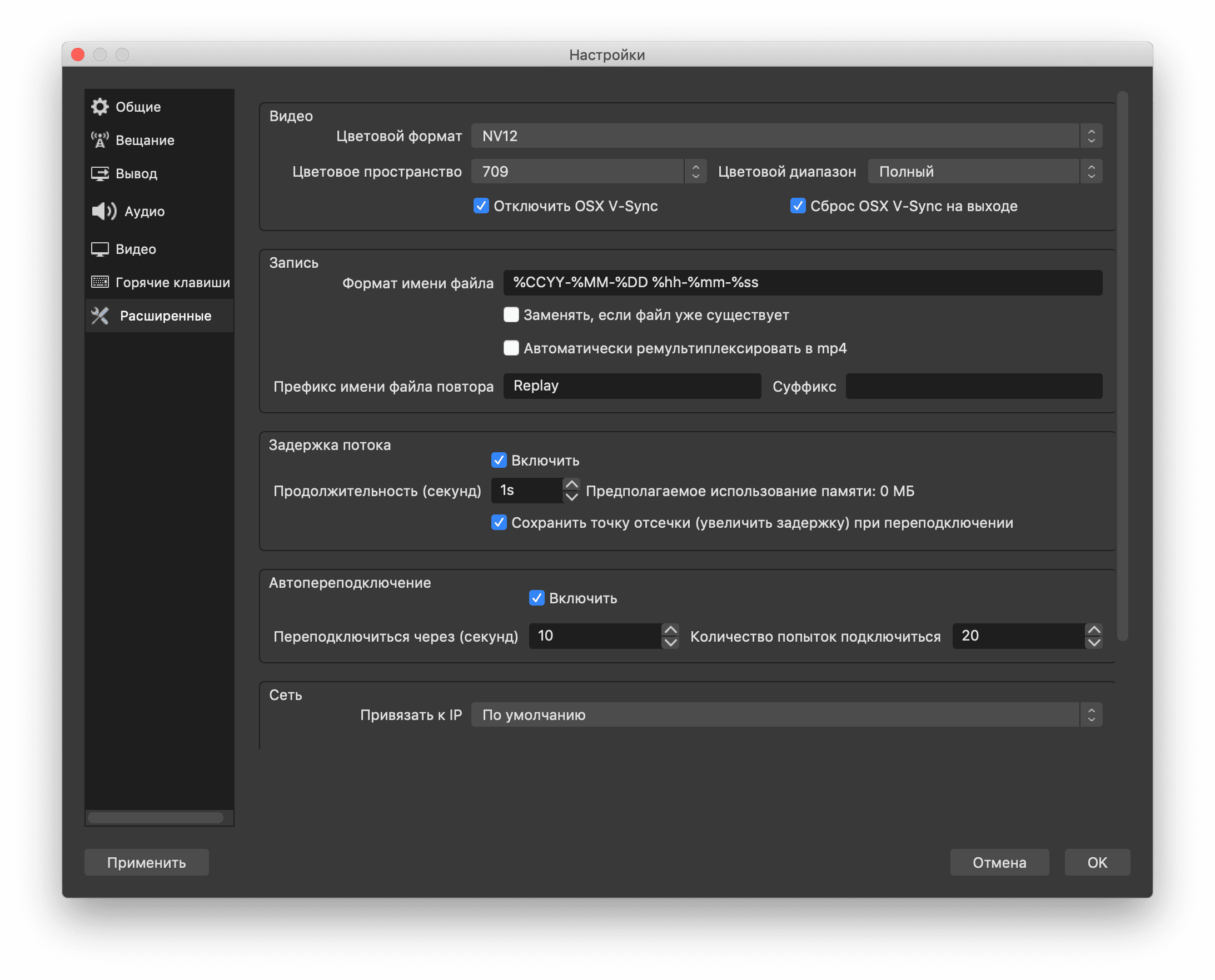Click the keyboard icon for Горячие клавиши

(100, 282)
